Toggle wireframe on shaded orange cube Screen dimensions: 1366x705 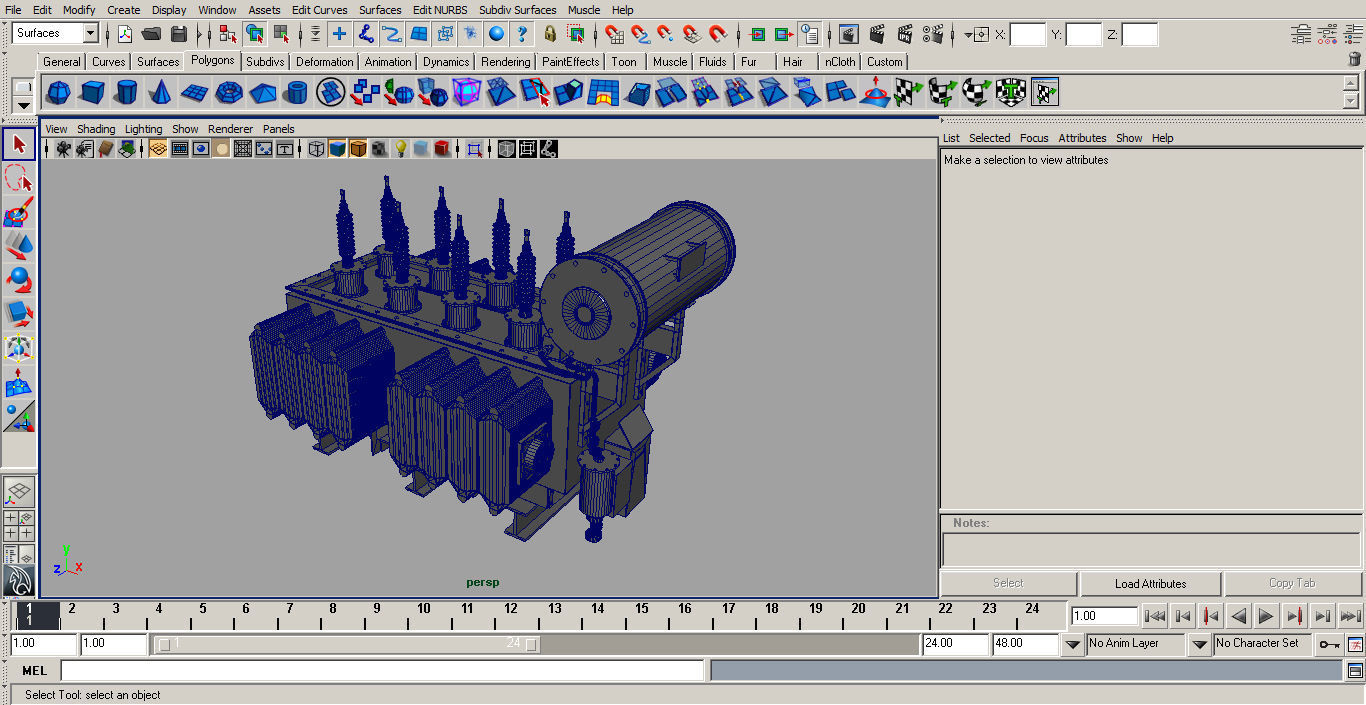click(358, 149)
